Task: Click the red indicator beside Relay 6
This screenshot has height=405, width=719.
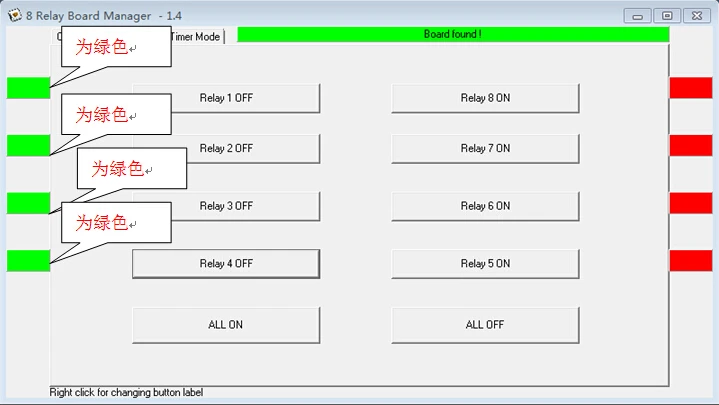Action: [691, 203]
